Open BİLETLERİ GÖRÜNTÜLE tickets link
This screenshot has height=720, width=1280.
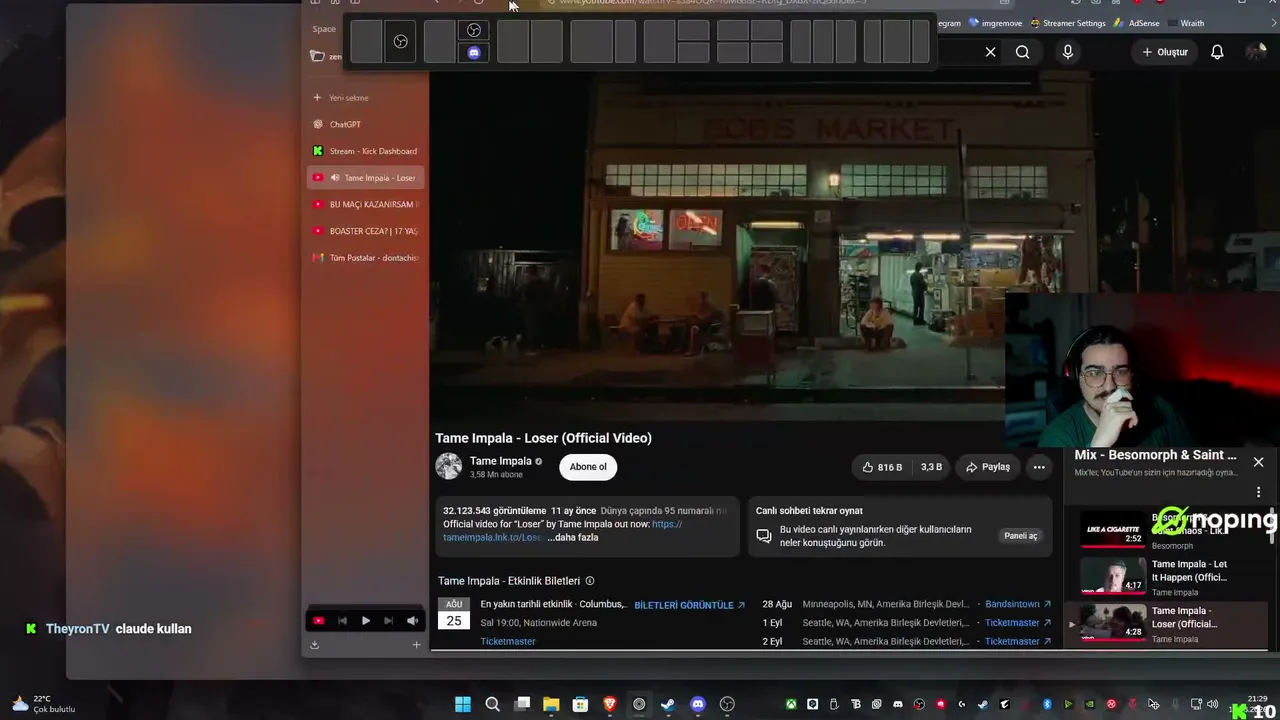pos(690,605)
